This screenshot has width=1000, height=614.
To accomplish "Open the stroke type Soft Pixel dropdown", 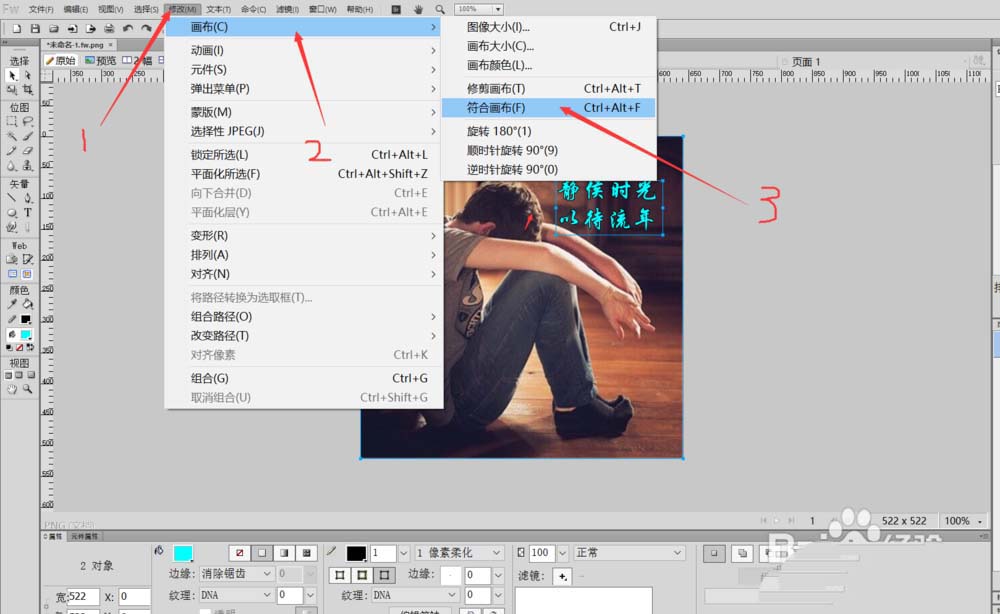I will click(x=459, y=553).
